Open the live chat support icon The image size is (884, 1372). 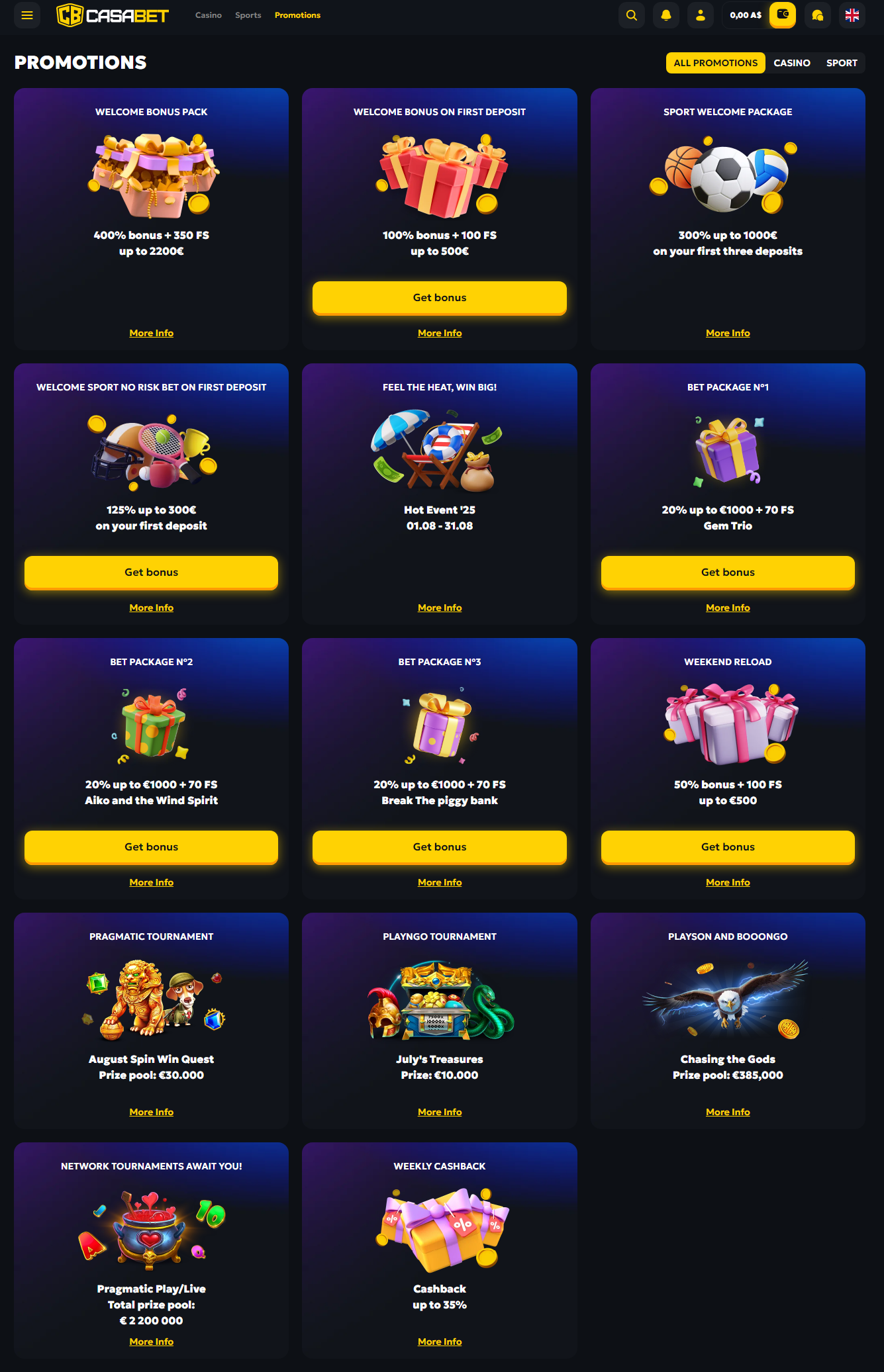coord(818,15)
